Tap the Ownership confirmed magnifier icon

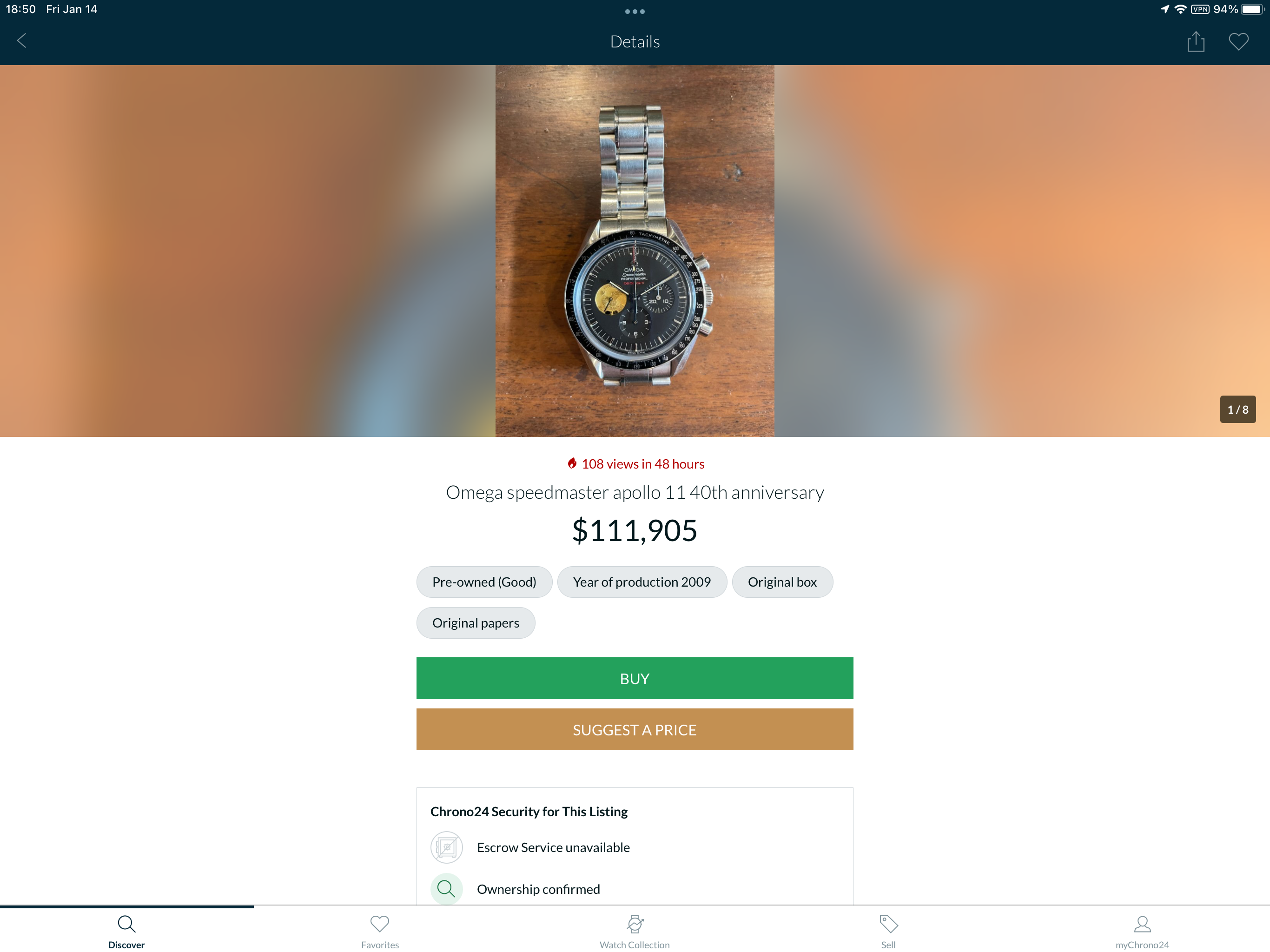click(x=446, y=889)
